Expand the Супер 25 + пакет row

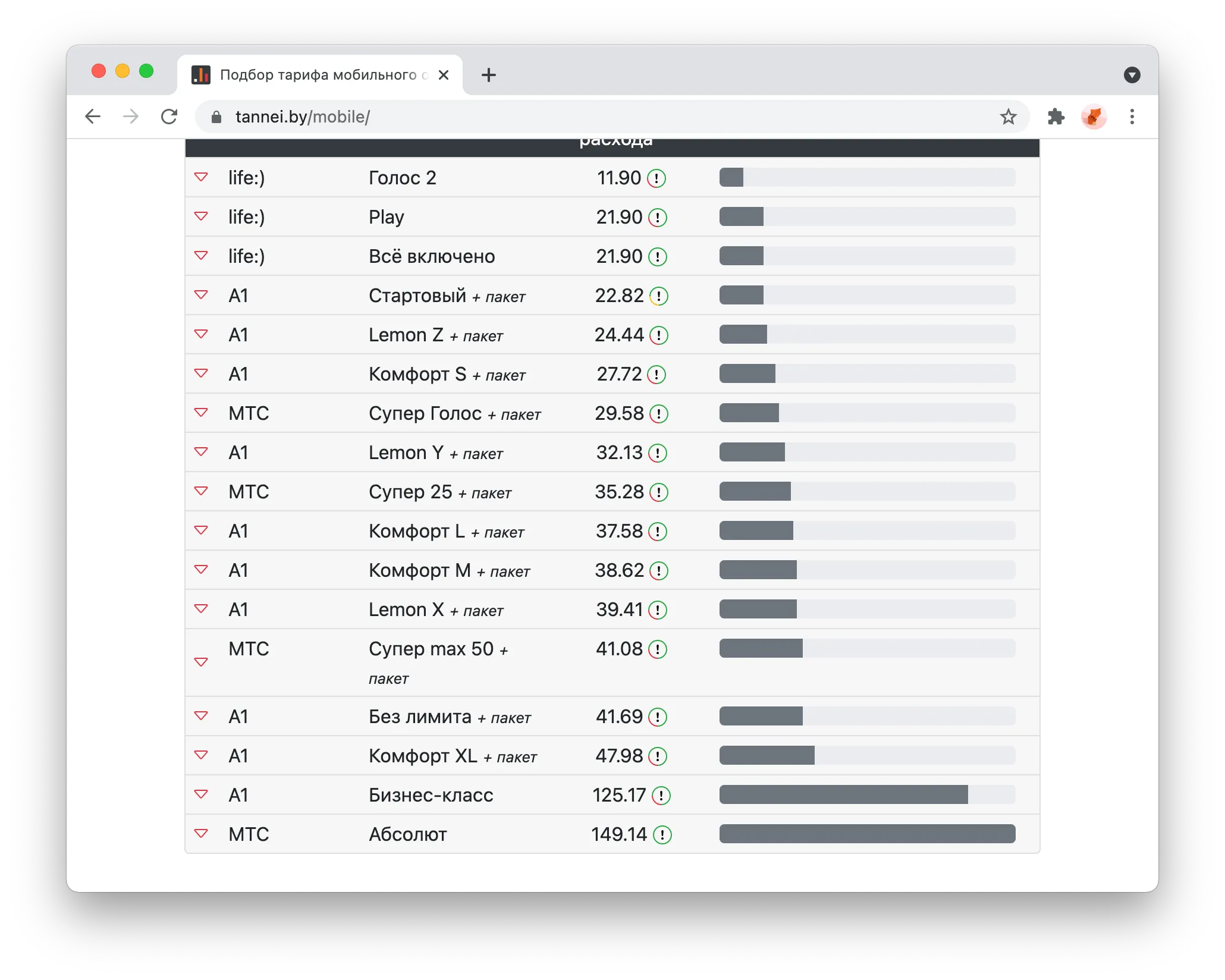(201, 491)
